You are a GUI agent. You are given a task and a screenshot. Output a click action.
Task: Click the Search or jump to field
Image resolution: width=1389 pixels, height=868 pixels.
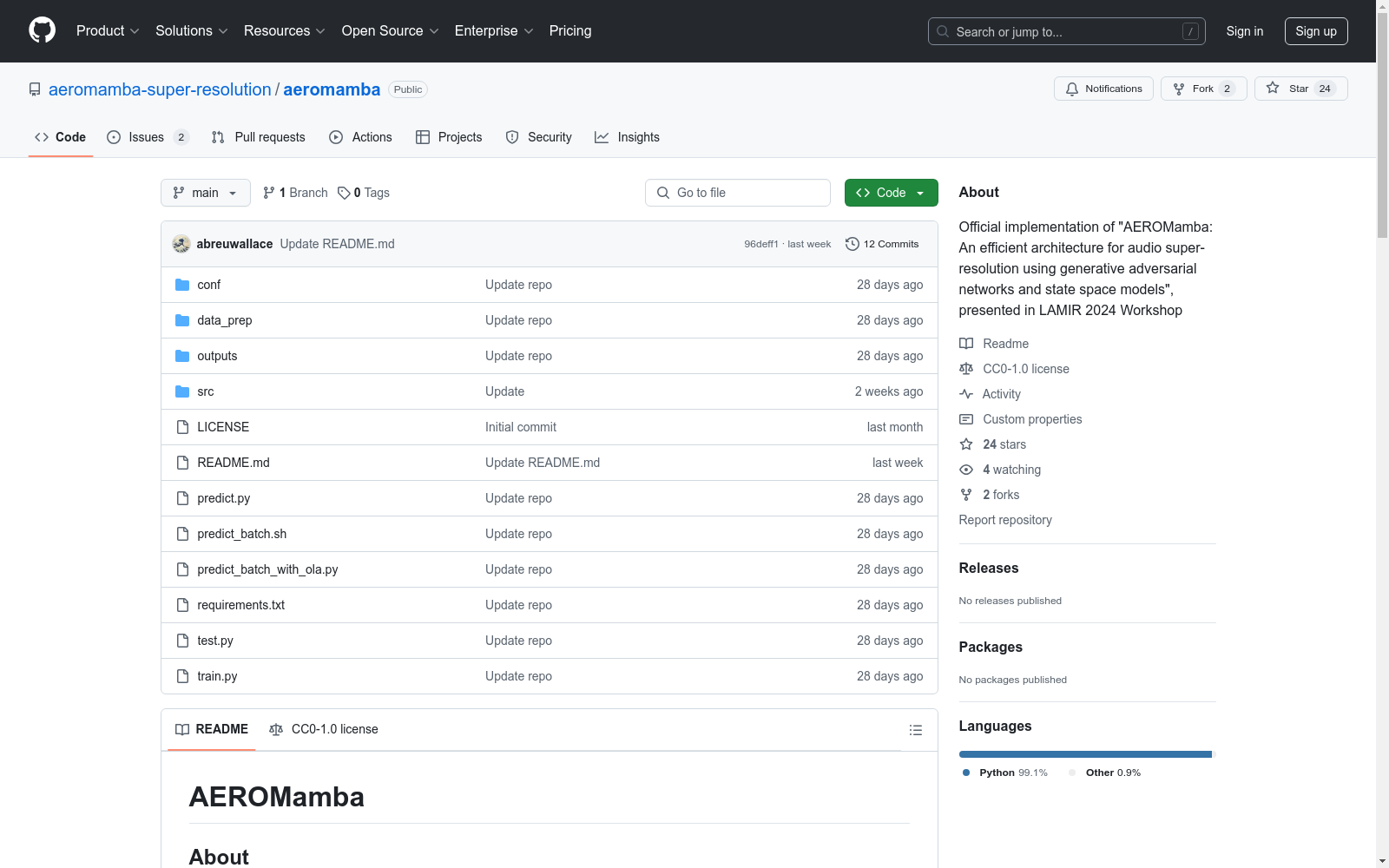(x=1066, y=31)
